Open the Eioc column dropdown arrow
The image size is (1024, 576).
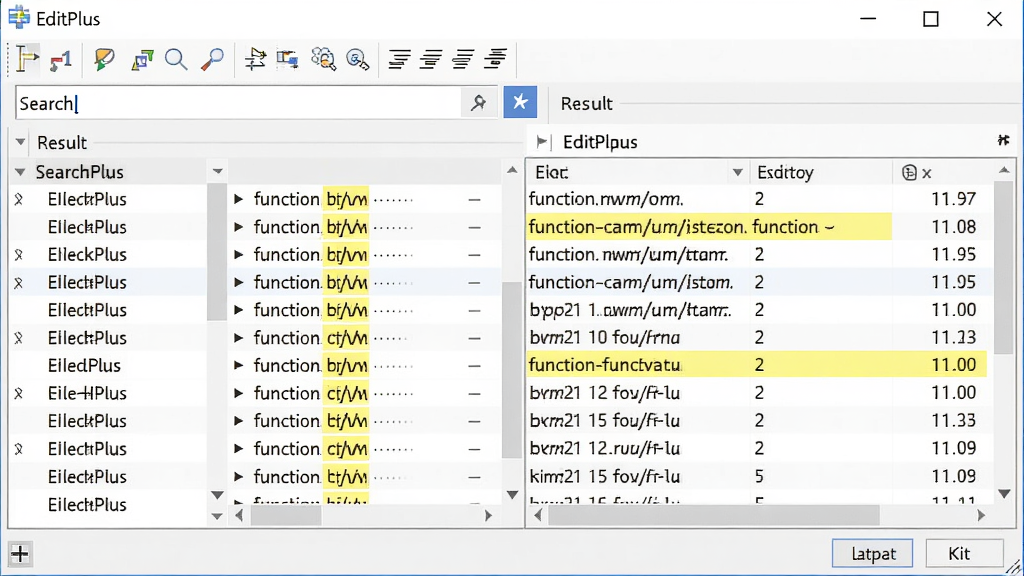coord(737,172)
